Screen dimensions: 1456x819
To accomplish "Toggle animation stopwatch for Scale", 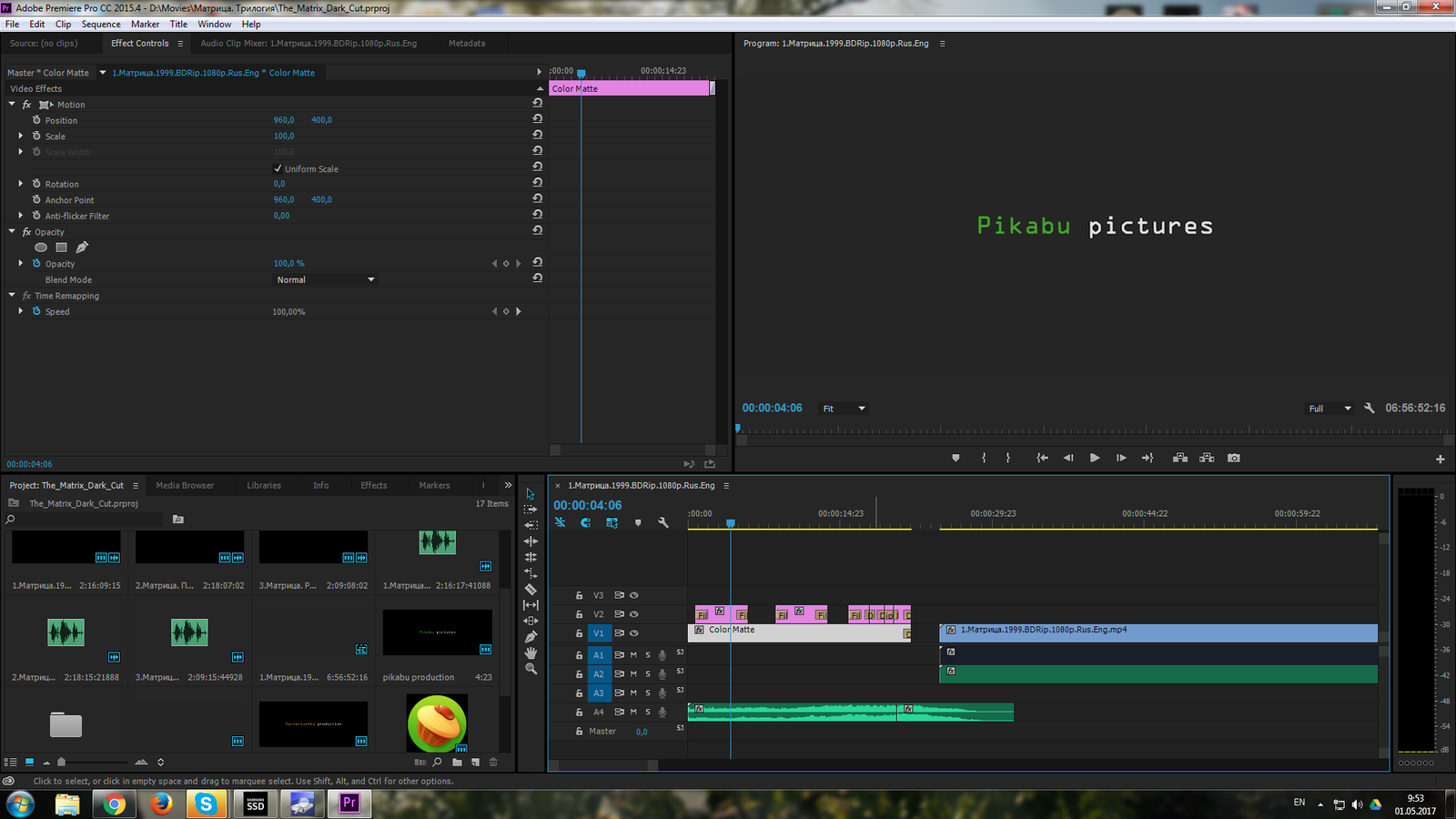I will (x=36, y=136).
